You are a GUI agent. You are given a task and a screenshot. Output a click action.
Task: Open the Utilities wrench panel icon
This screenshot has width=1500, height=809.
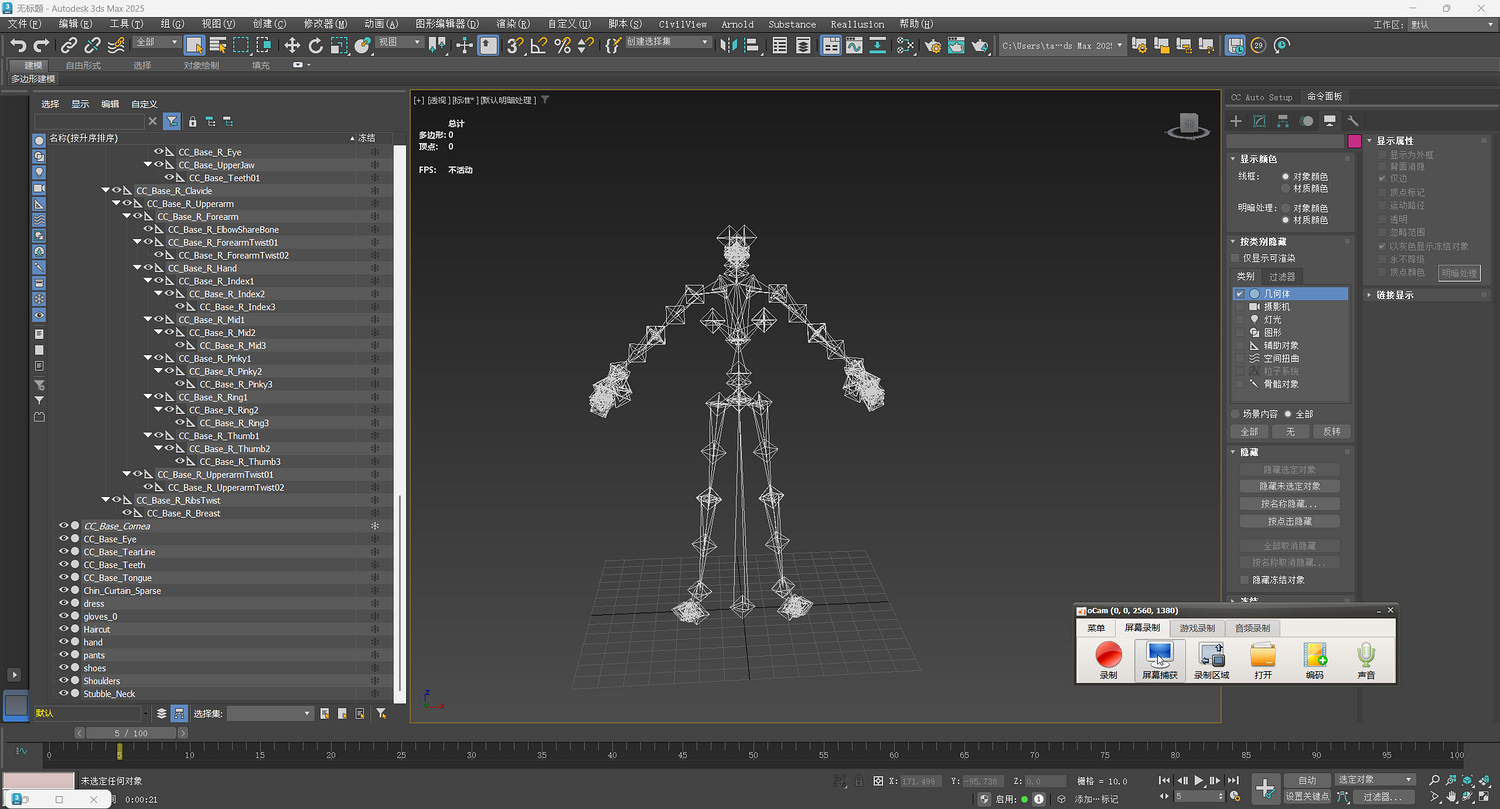pos(1353,121)
